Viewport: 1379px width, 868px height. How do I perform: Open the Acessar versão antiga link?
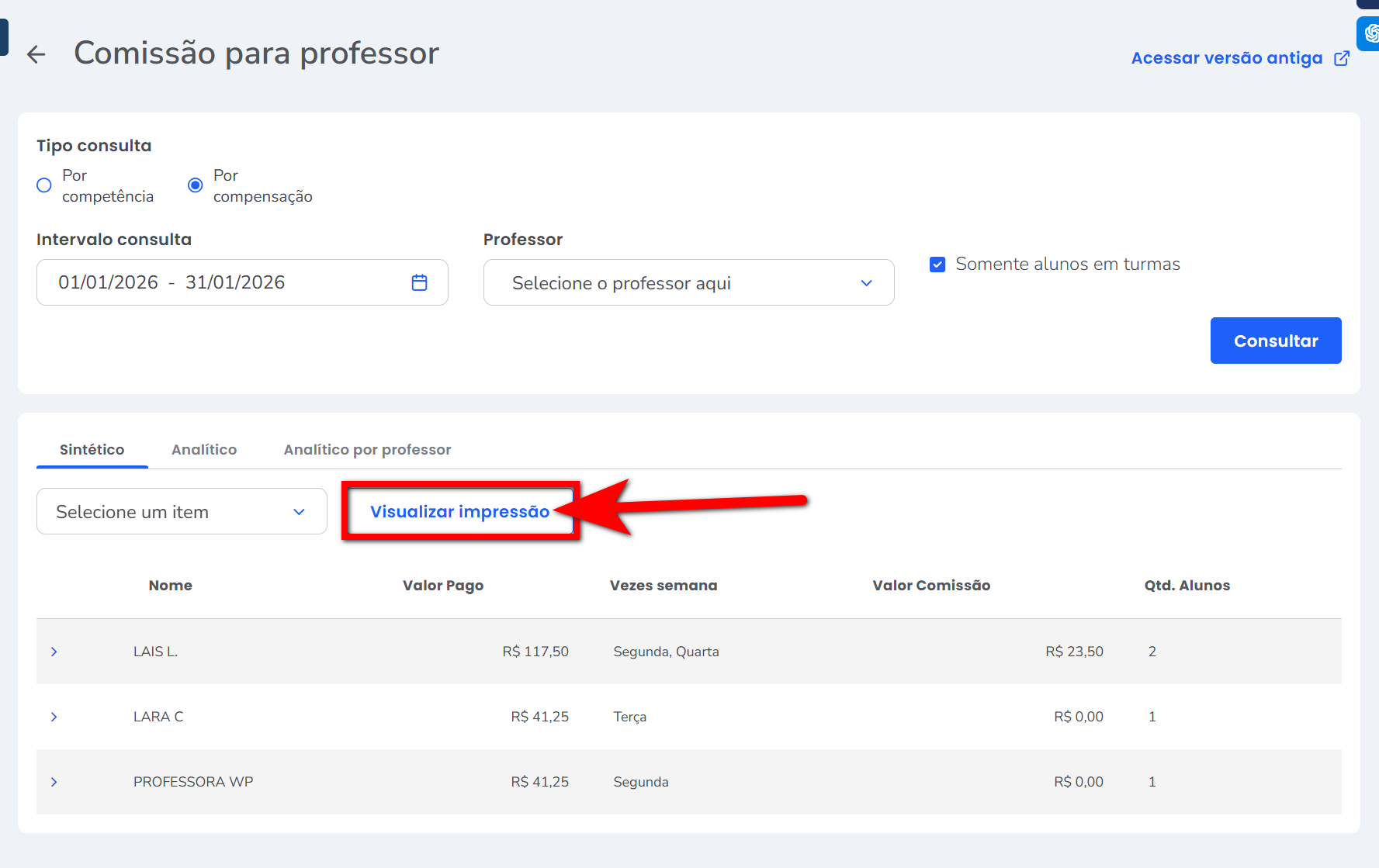click(1226, 58)
